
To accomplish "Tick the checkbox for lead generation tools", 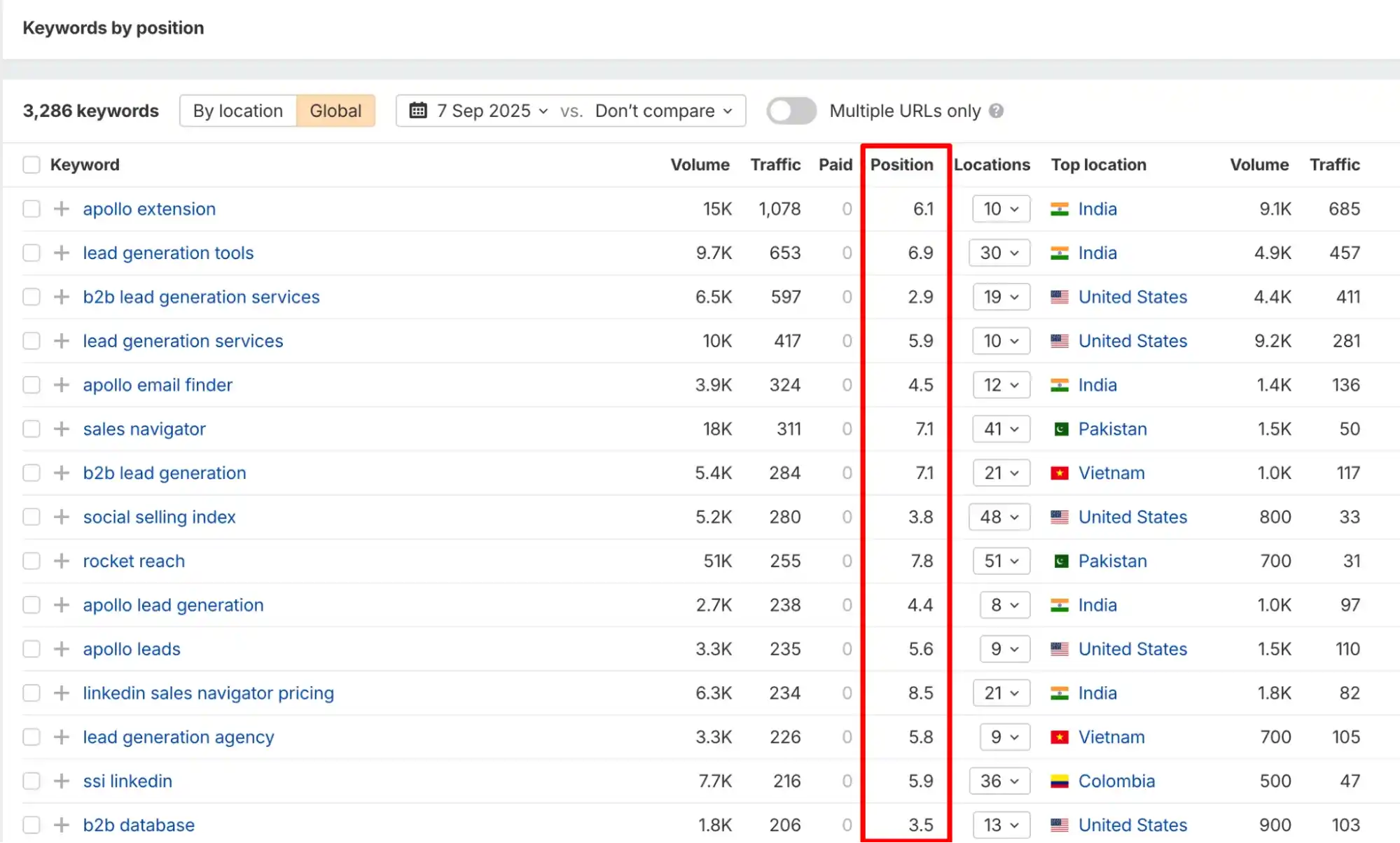I will [32, 253].
